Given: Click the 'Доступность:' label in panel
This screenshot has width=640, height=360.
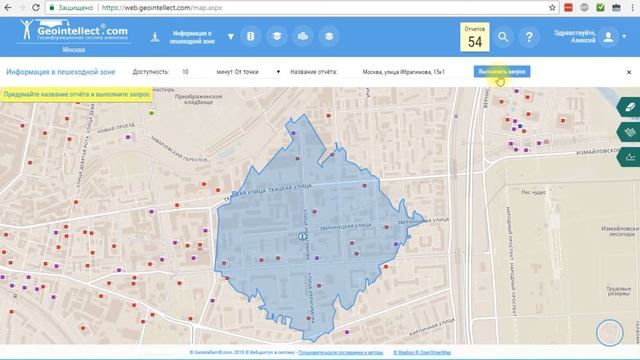Looking at the screenshot, I should point(151,72).
